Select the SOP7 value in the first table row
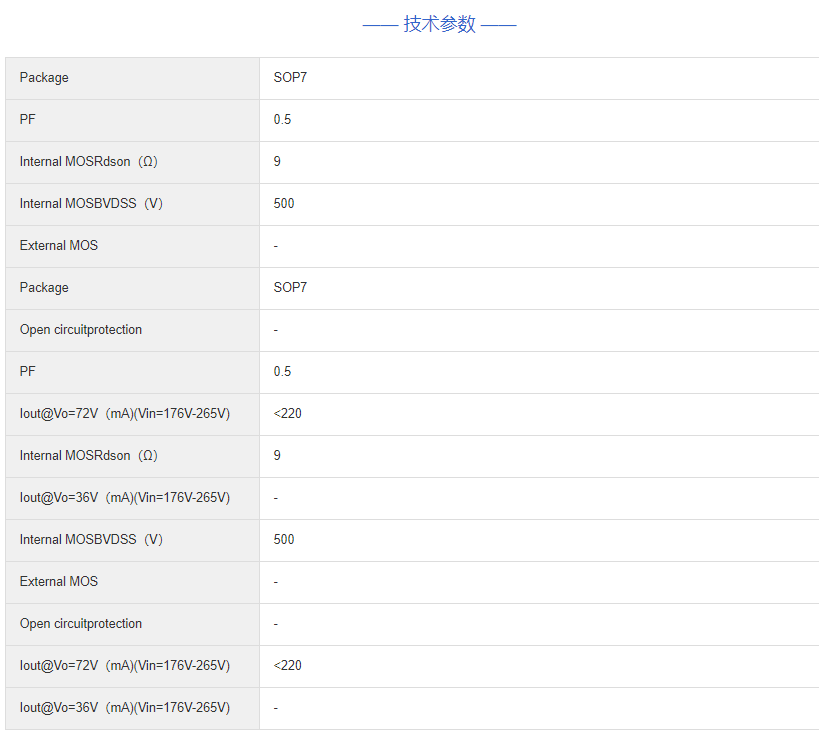The image size is (819, 734). [290, 78]
